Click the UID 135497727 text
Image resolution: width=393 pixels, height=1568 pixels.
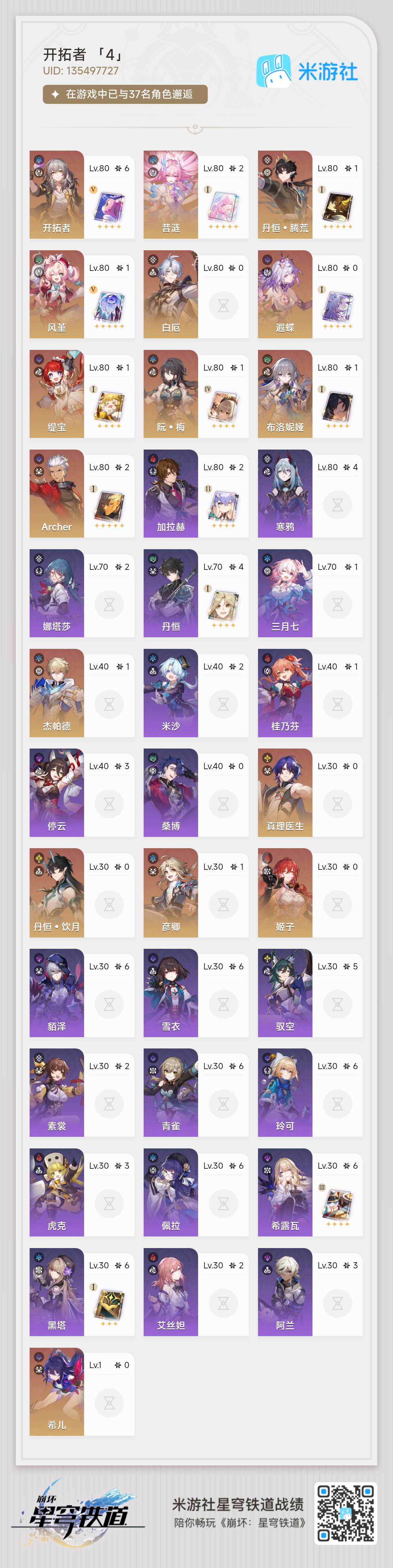pyautogui.click(x=81, y=71)
